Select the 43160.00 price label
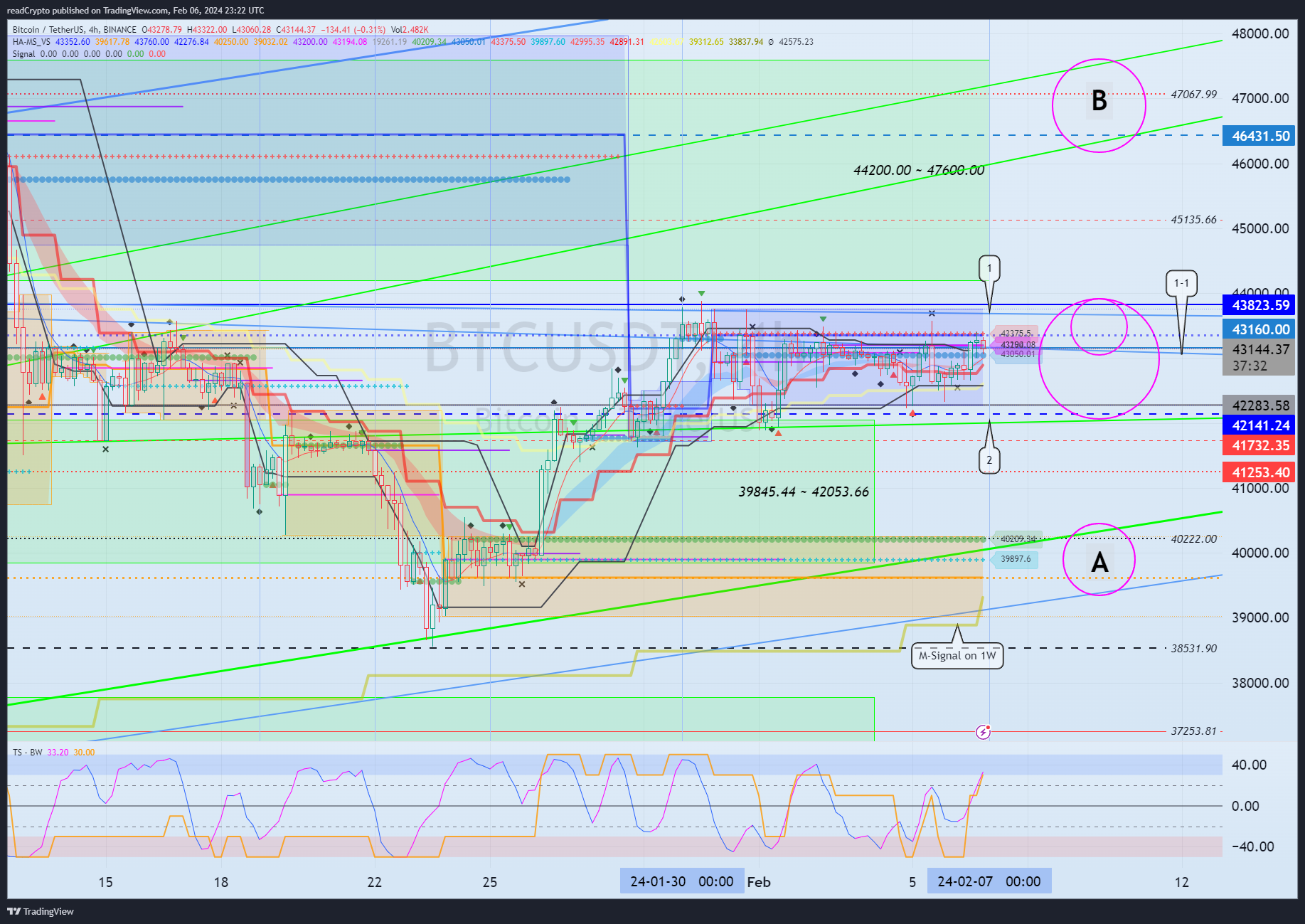This screenshot has height=924, width=1305. point(1259,329)
